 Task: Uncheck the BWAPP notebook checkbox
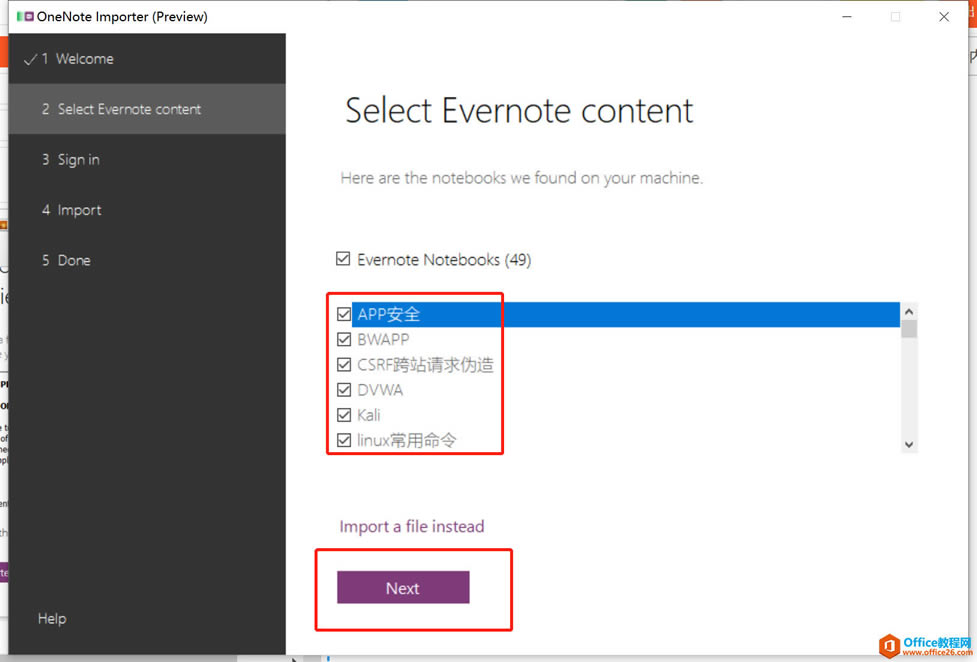pos(344,339)
